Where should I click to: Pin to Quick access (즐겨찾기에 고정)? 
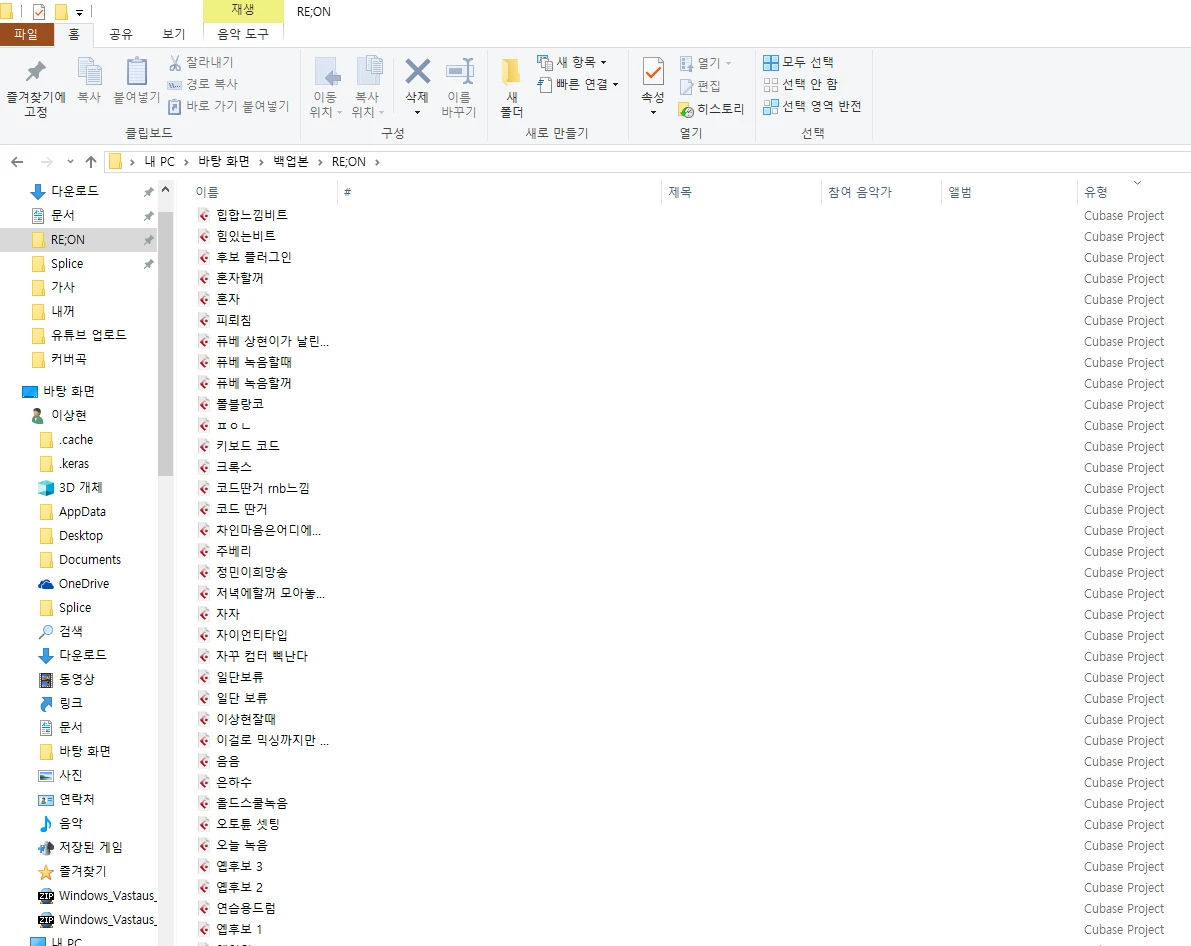click(36, 87)
